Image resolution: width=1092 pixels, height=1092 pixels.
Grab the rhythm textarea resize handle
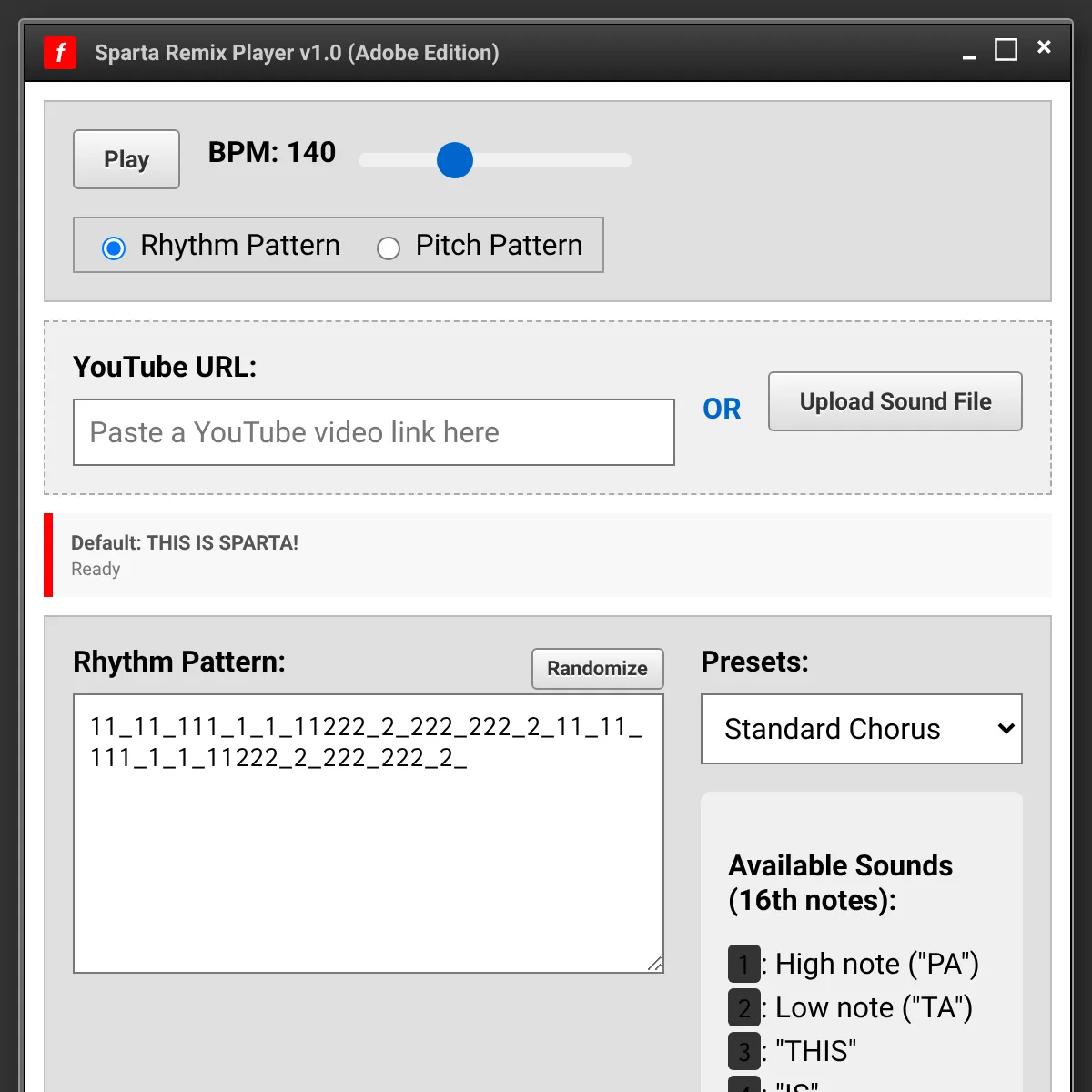coord(654,964)
